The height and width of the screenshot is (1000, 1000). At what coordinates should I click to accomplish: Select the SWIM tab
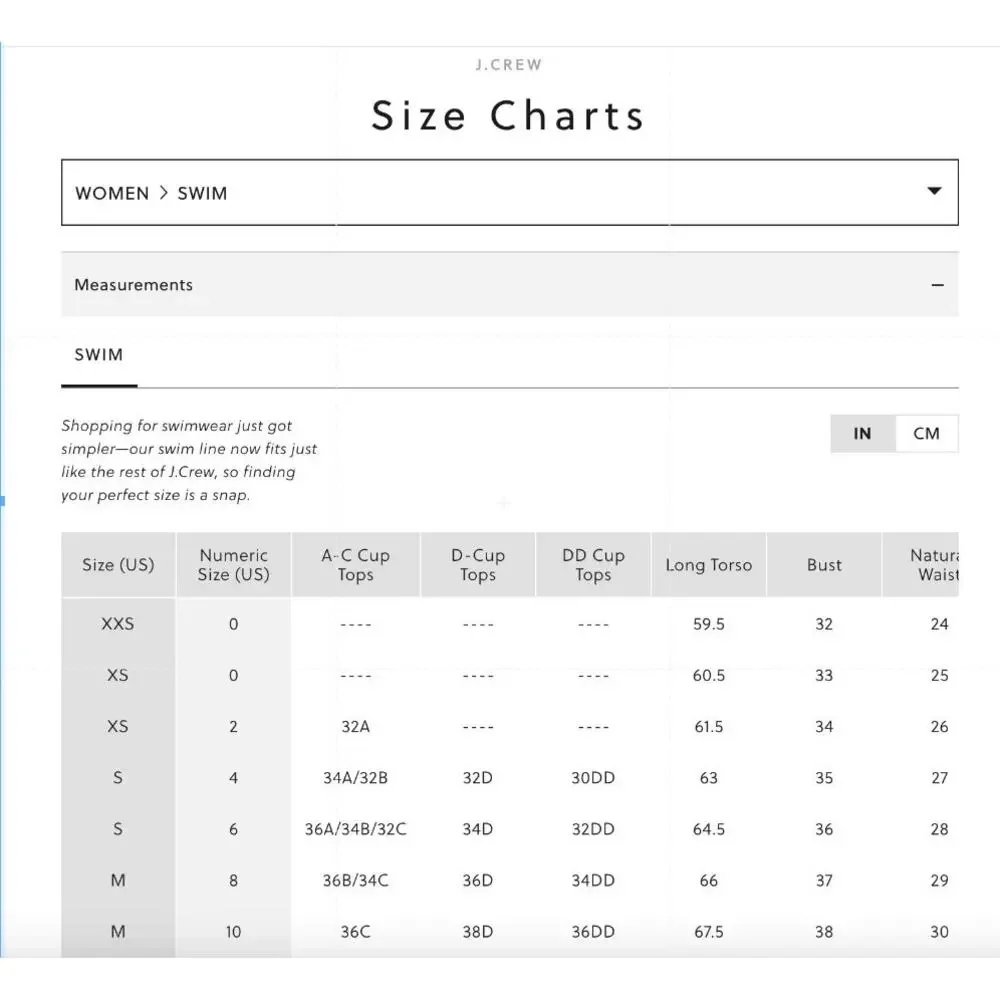point(99,355)
